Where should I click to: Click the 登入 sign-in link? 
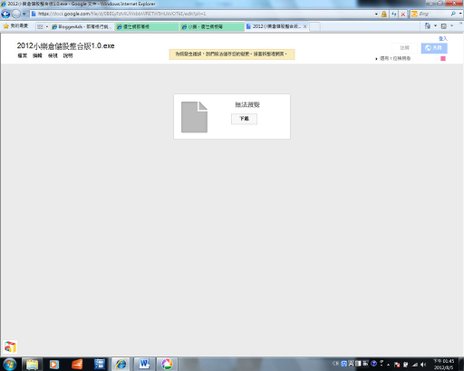click(443, 39)
